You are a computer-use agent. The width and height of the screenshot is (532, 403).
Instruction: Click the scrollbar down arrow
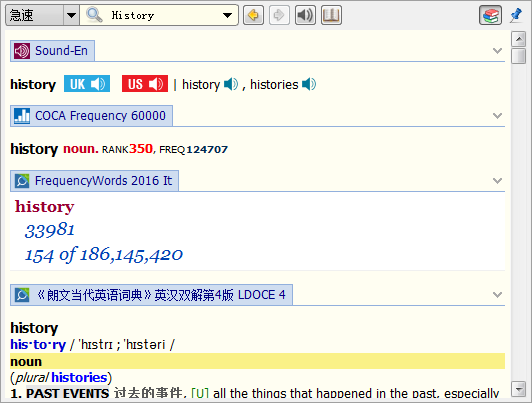tap(518, 389)
